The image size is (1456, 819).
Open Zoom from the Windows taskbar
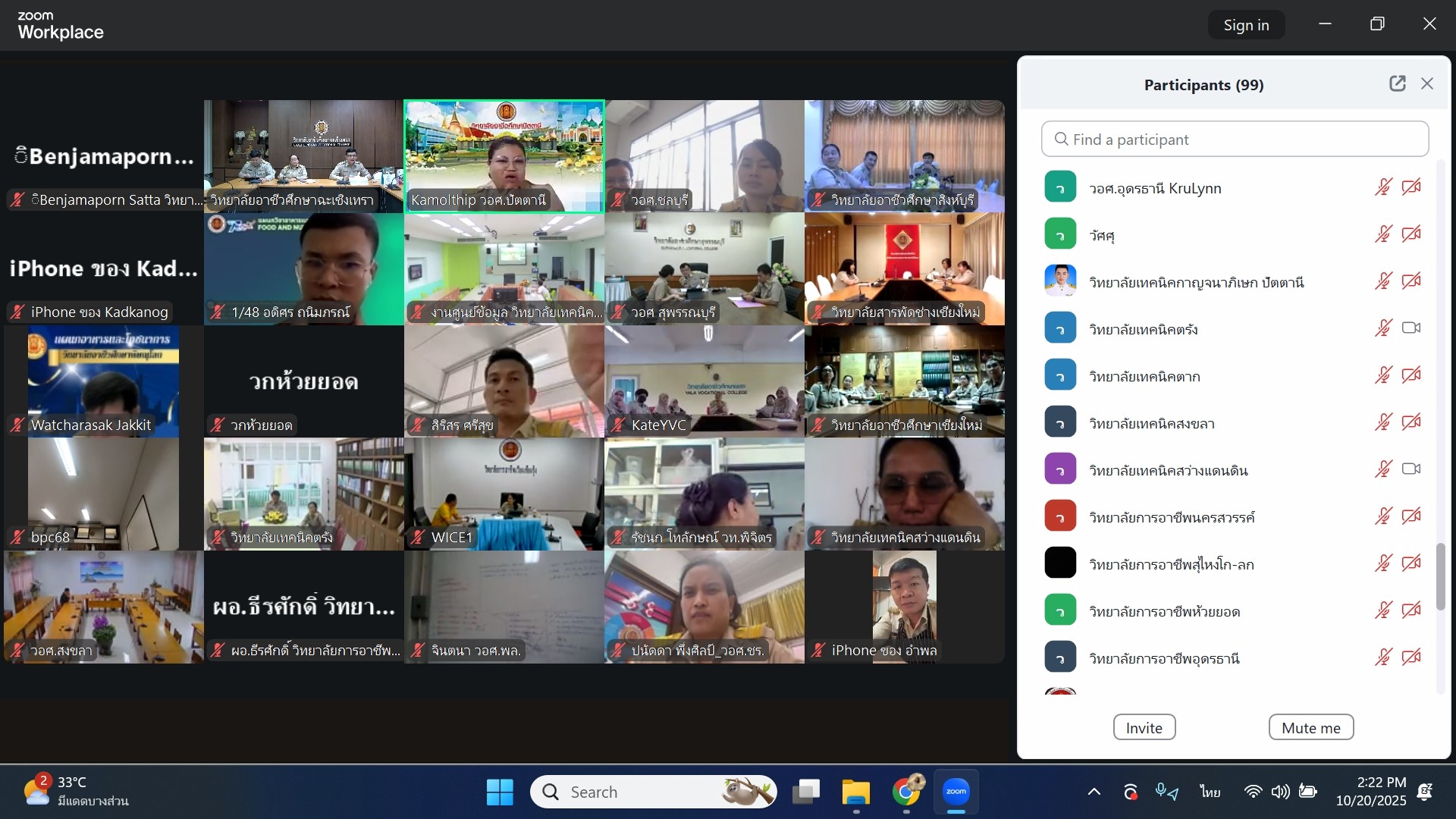[x=955, y=792]
